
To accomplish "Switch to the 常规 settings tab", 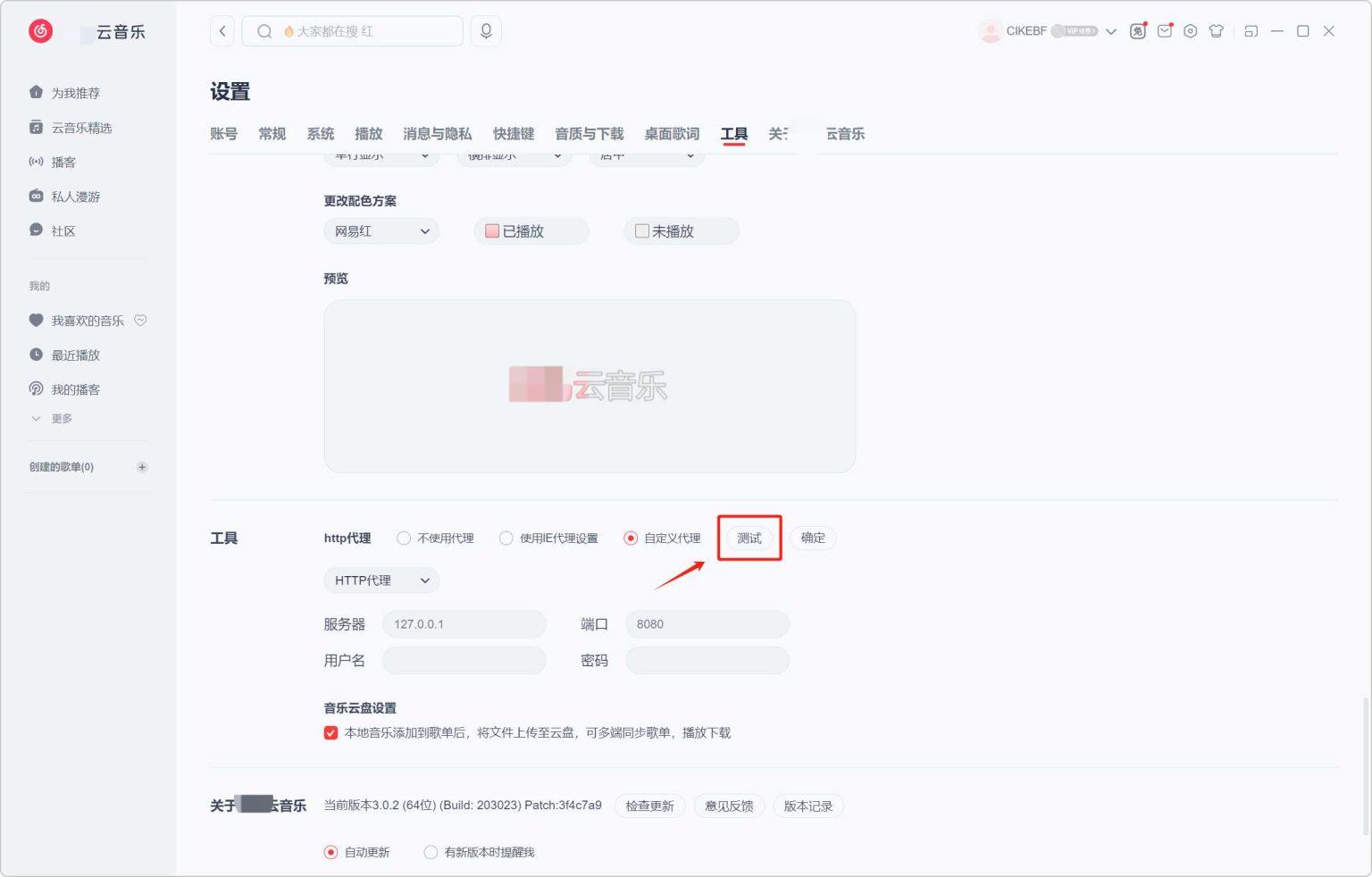I will click(272, 134).
